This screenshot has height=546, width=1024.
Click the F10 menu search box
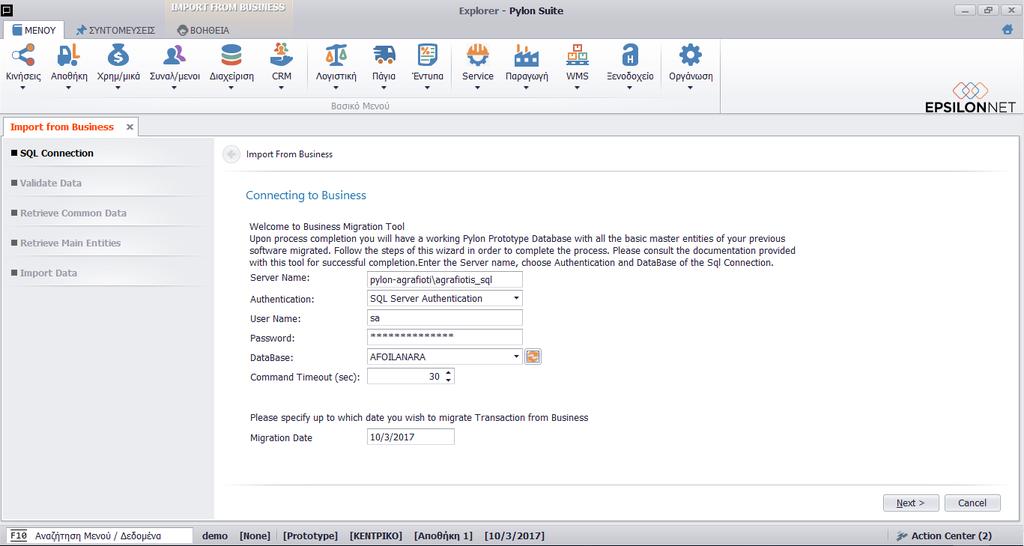(x=100, y=536)
